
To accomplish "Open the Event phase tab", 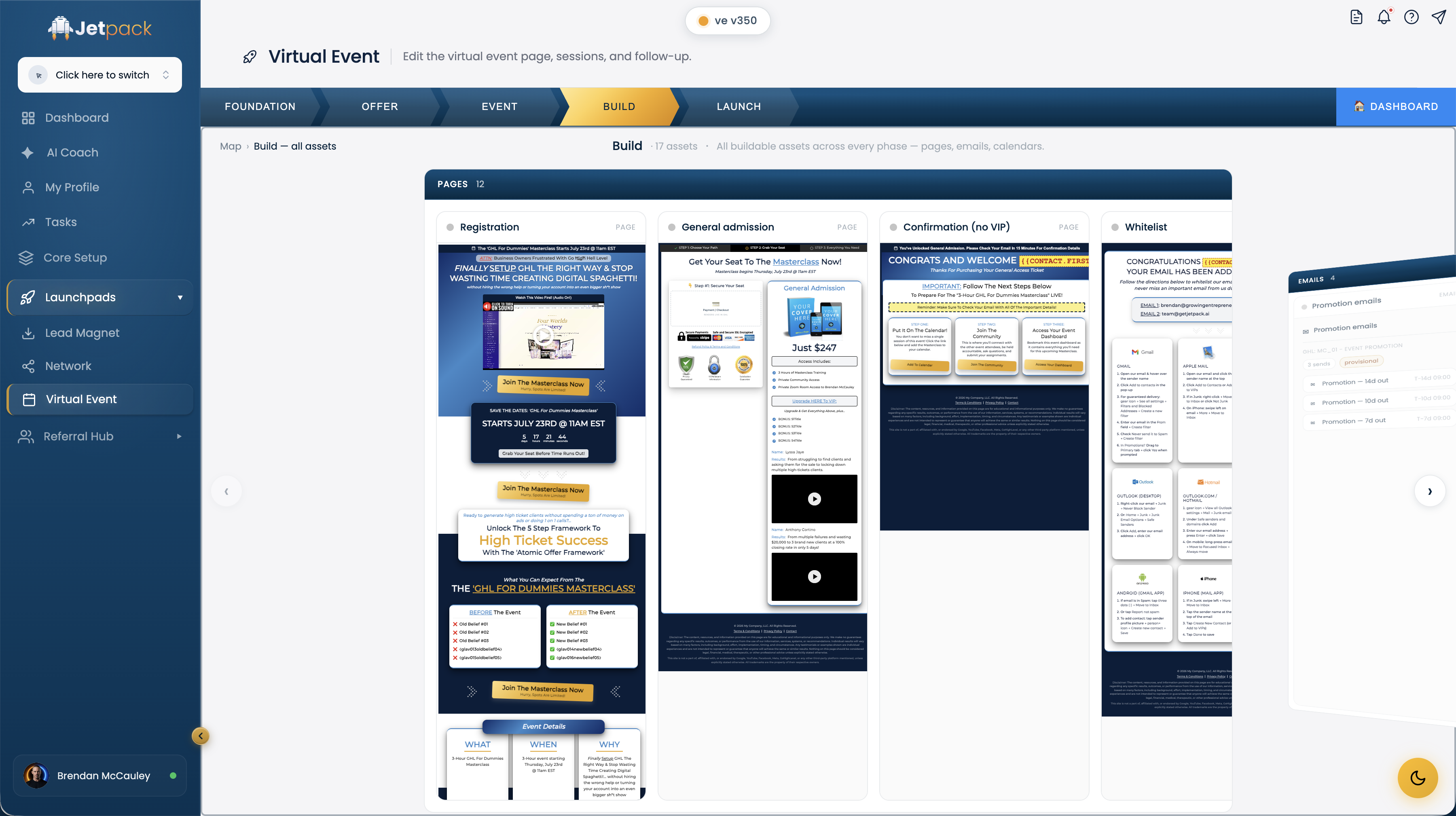I will [499, 106].
